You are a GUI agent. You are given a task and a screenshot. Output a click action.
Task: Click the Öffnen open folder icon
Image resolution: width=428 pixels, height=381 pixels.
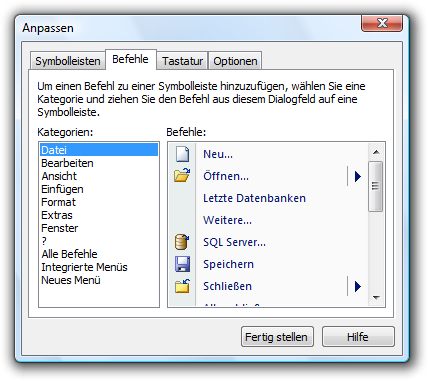coord(182,175)
